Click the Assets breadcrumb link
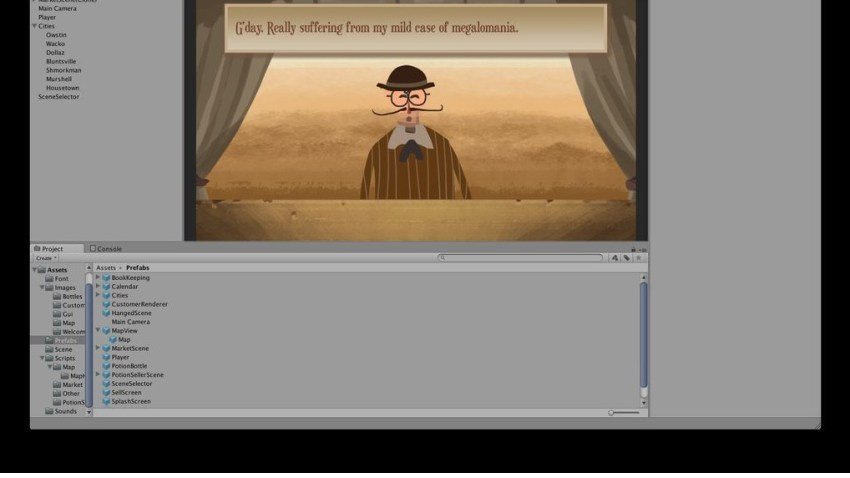 pos(105,268)
